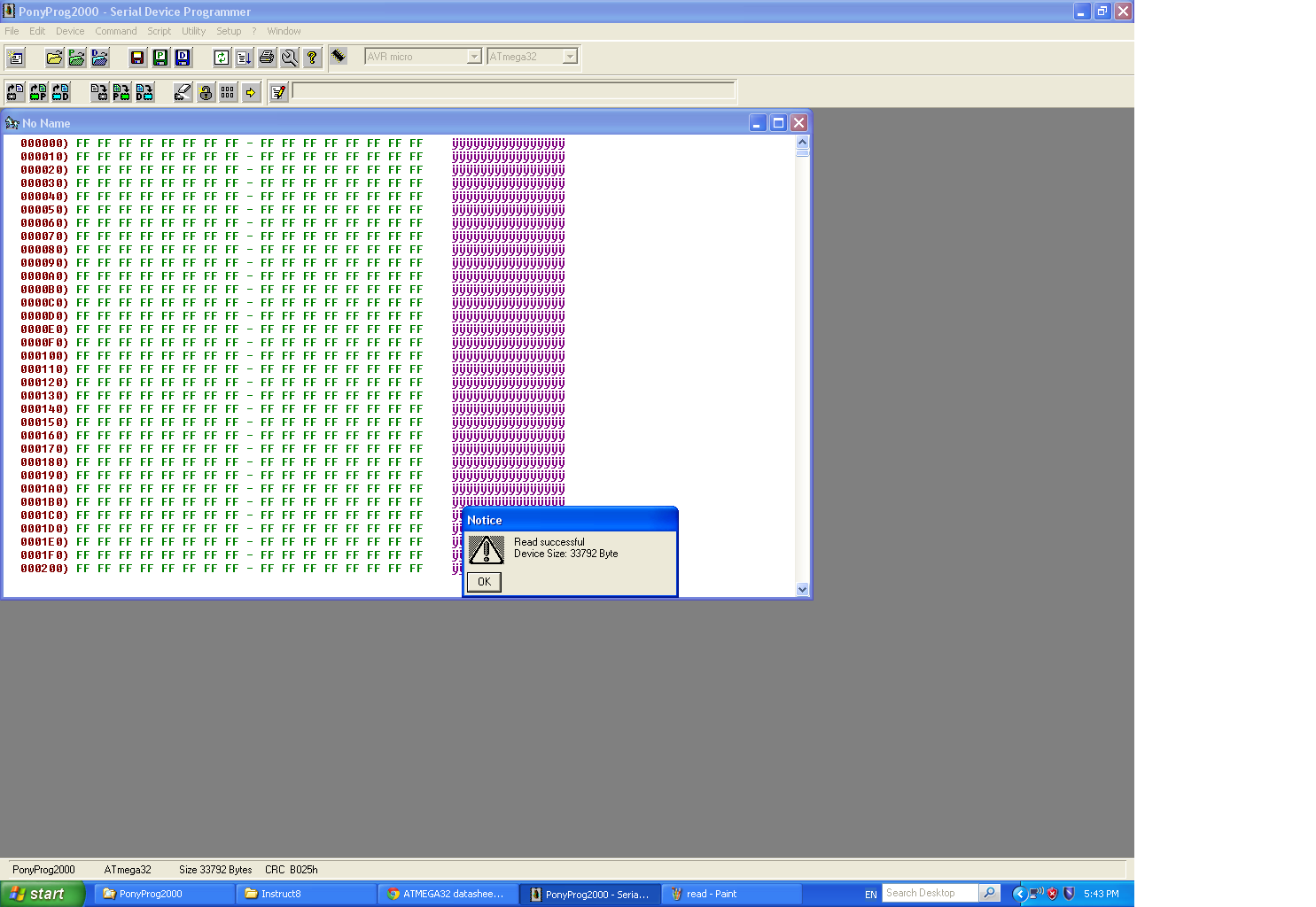
Task: Click the desktop search magnifier button
Action: [990, 893]
